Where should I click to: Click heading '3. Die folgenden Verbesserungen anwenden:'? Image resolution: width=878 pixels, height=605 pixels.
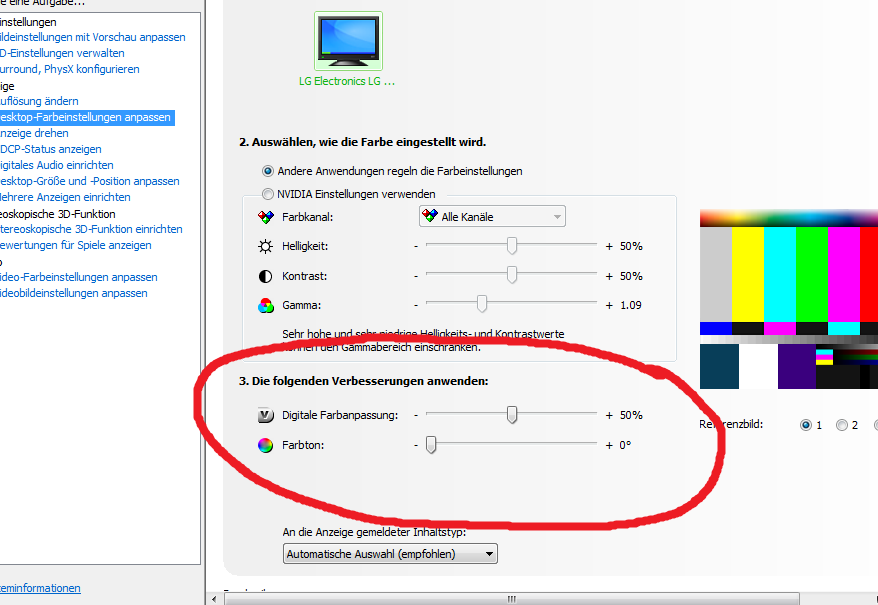tap(363, 381)
